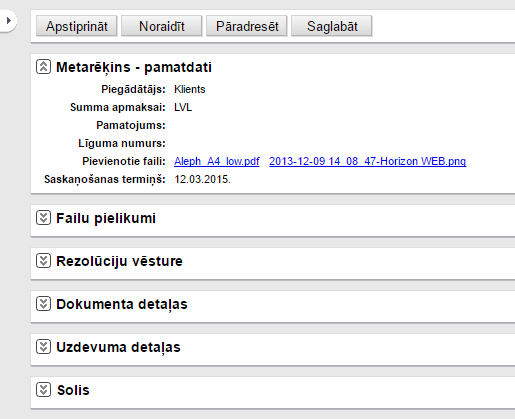
Task: Expand the Failu pielikumi section icon
Action: 43,218
